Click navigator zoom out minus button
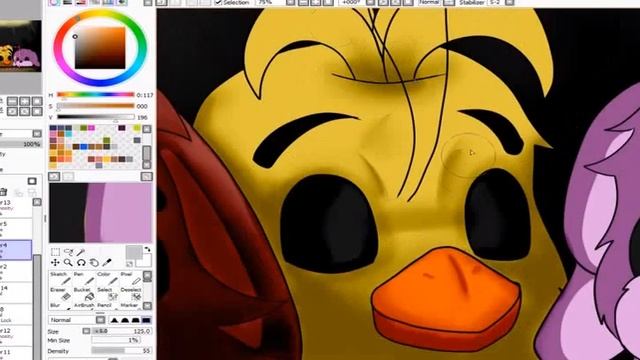The height and width of the screenshot is (360, 640). [12, 101]
